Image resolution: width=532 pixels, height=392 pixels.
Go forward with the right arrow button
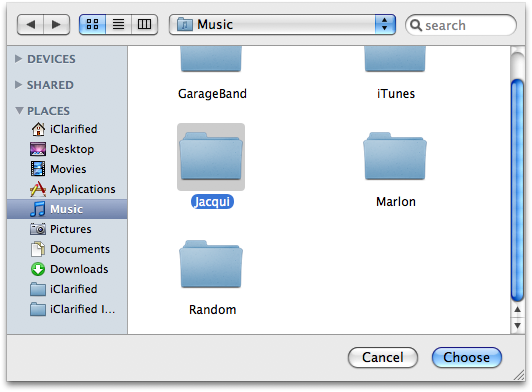click(57, 24)
